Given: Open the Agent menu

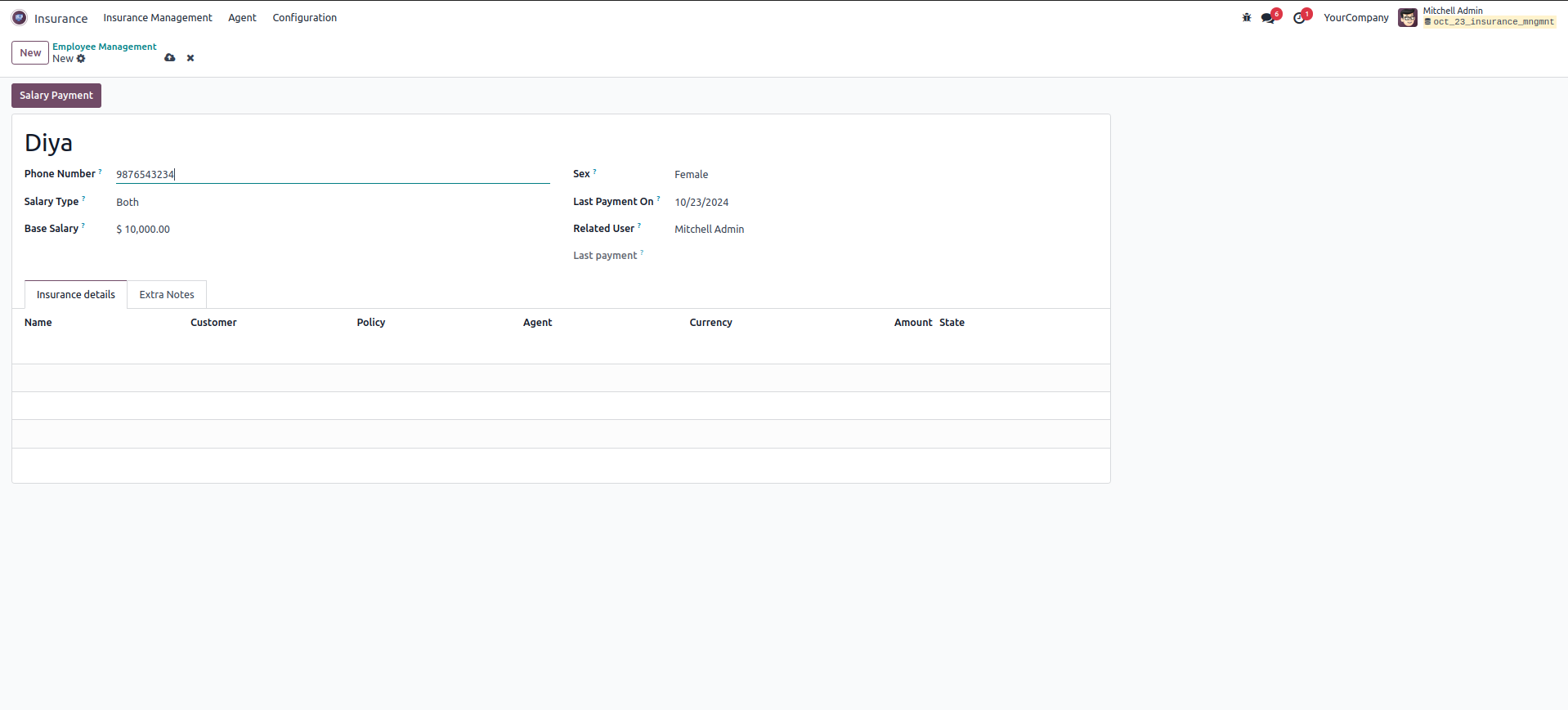Looking at the screenshot, I should coord(242,17).
